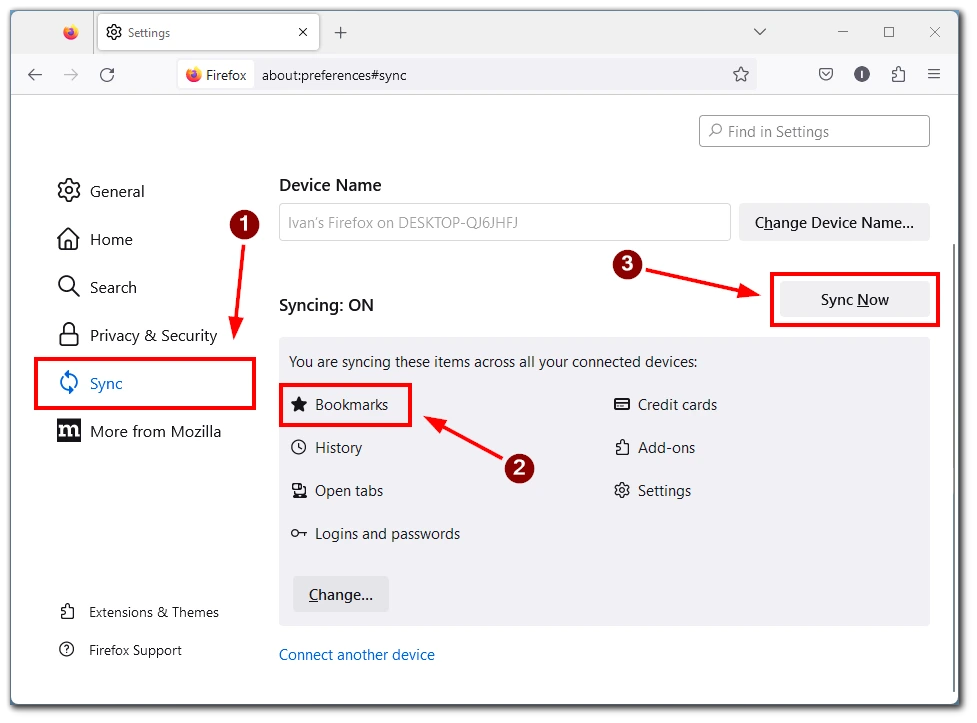Open the General settings category
Image resolution: width=977 pixels, height=723 pixels.
(101, 191)
